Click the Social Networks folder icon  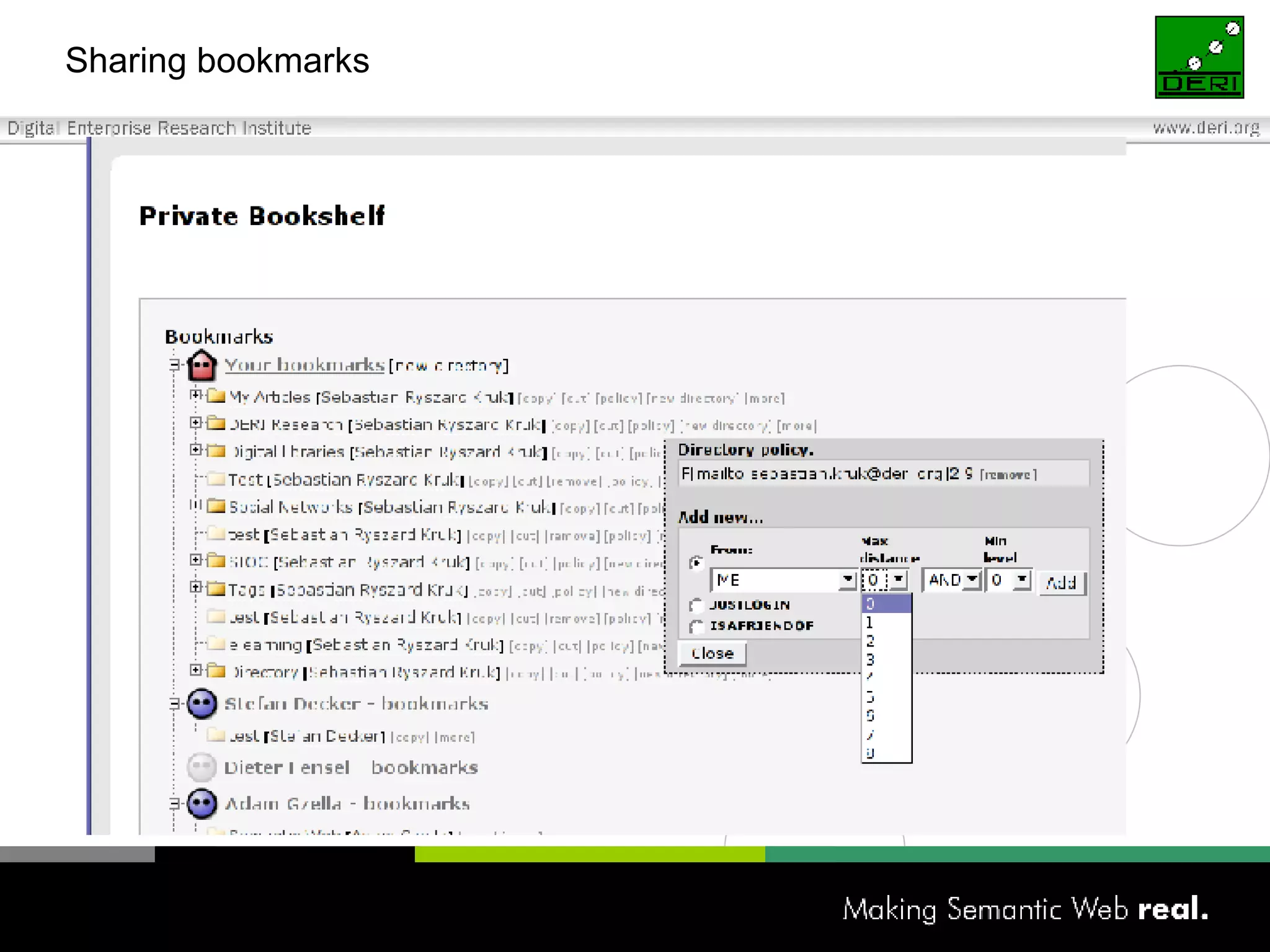[216, 506]
